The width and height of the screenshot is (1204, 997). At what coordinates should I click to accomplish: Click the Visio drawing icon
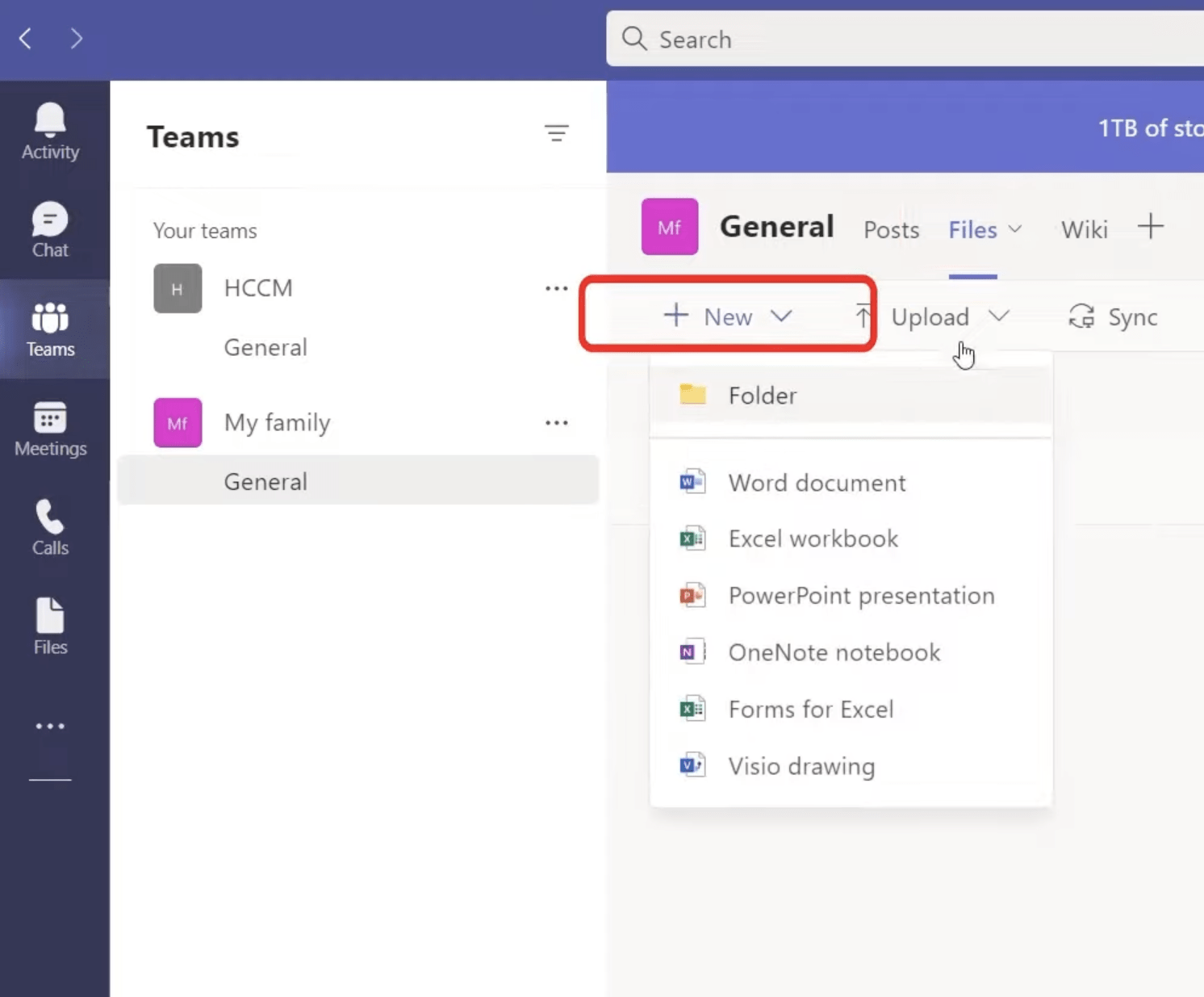coord(692,765)
